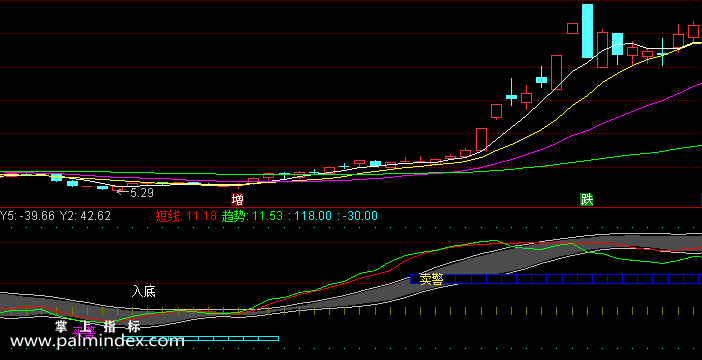Image resolution: width=702 pixels, height=360 pixels.
Task: Click the cyan buy signal bar strip
Action: click(201, 339)
